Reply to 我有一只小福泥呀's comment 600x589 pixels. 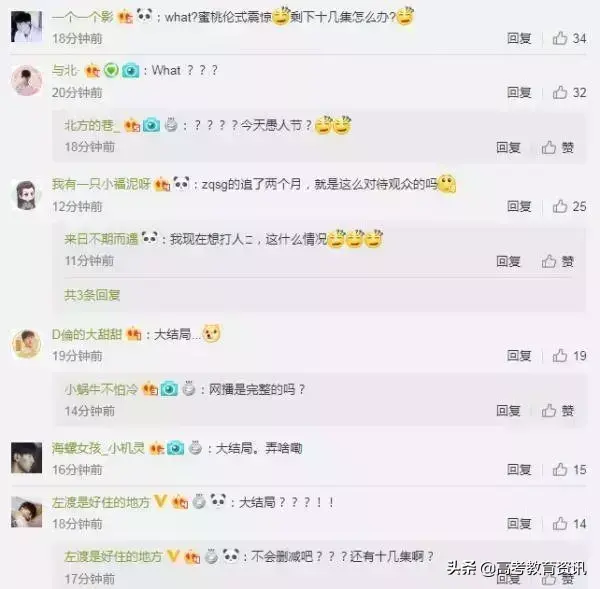pos(519,206)
